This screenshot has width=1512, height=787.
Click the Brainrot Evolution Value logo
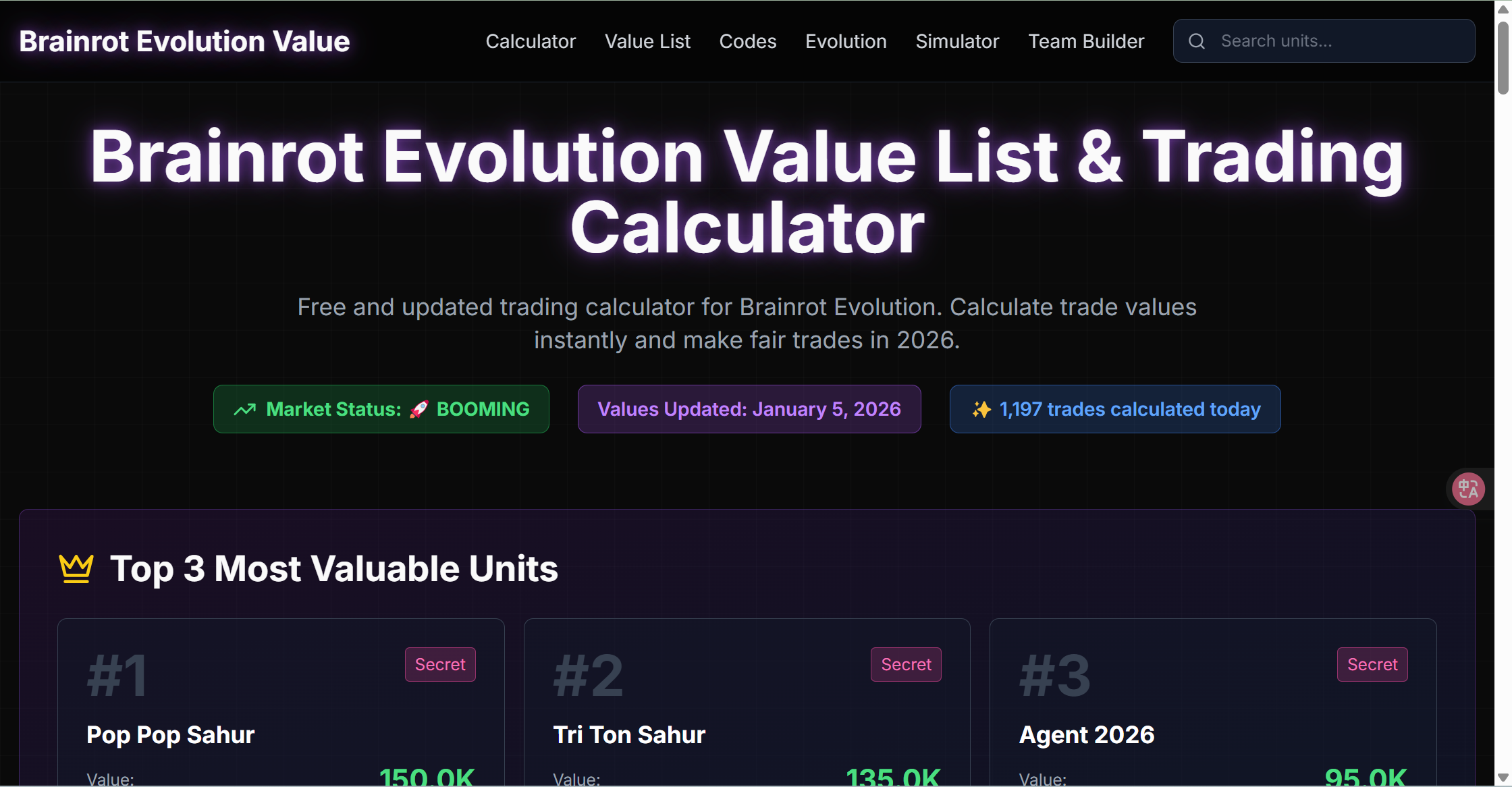[x=184, y=40]
